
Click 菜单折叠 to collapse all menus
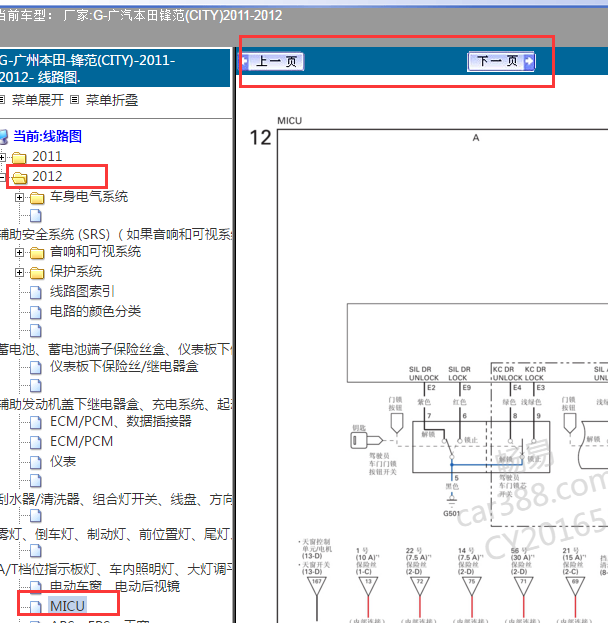[112, 100]
